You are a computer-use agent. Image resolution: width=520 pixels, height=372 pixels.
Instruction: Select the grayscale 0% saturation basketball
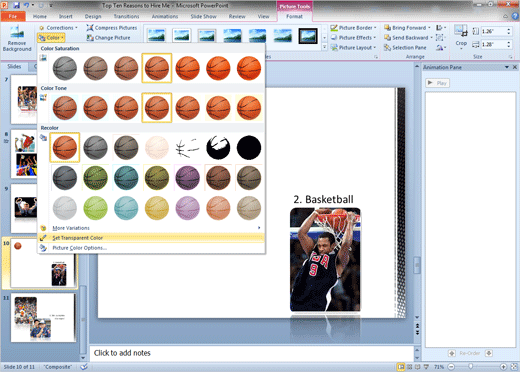65,68
